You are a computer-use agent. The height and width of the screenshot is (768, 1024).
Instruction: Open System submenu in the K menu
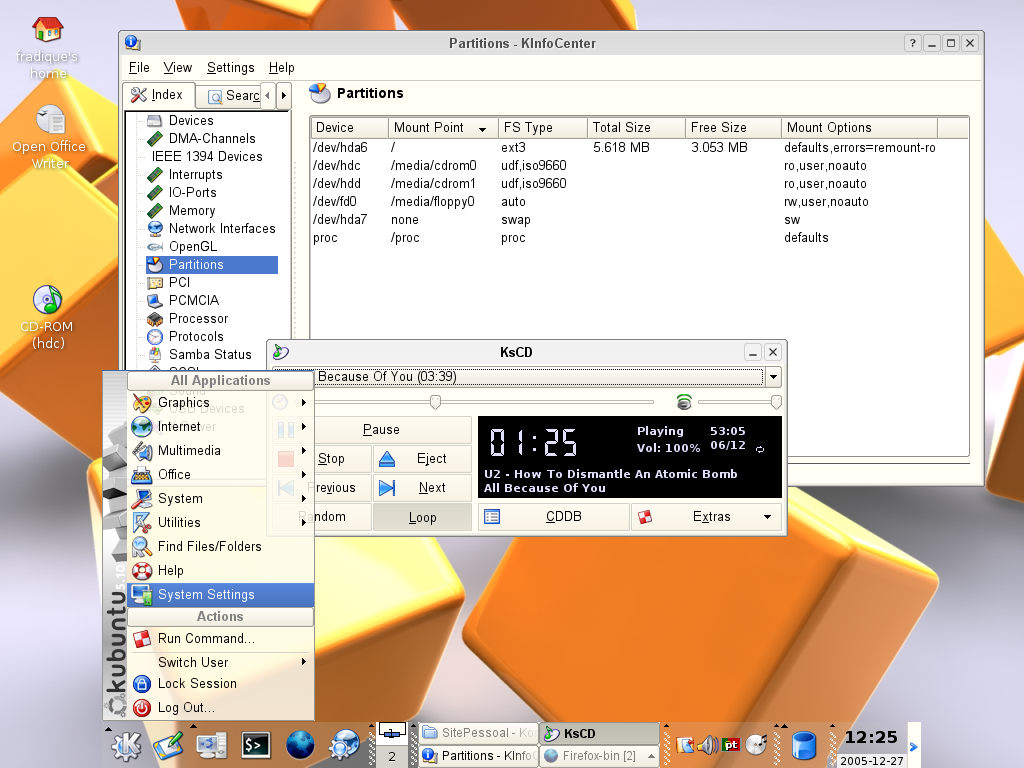[220, 499]
